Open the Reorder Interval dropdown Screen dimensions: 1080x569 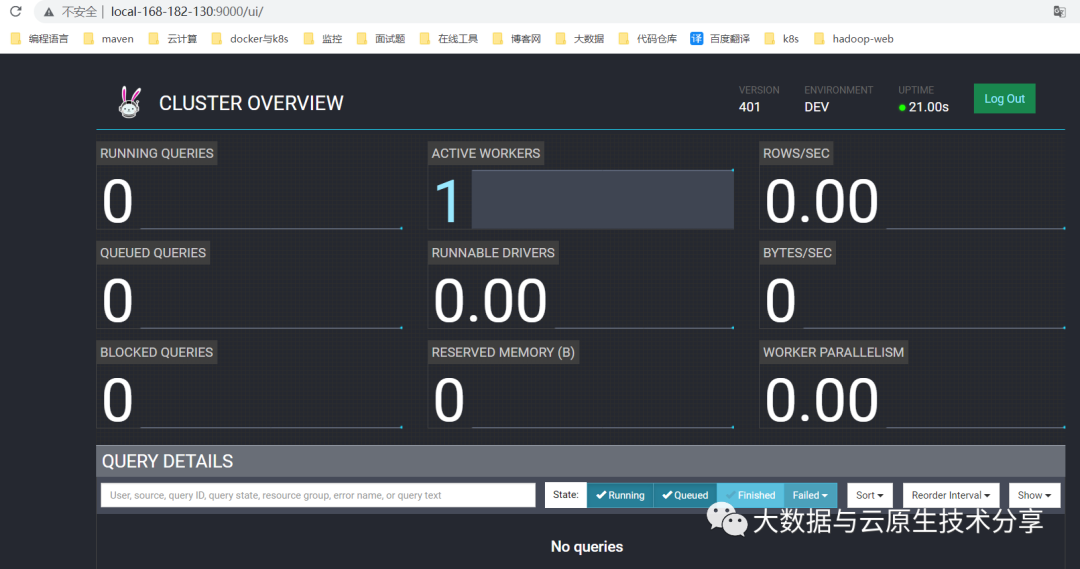click(x=951, y=495)
